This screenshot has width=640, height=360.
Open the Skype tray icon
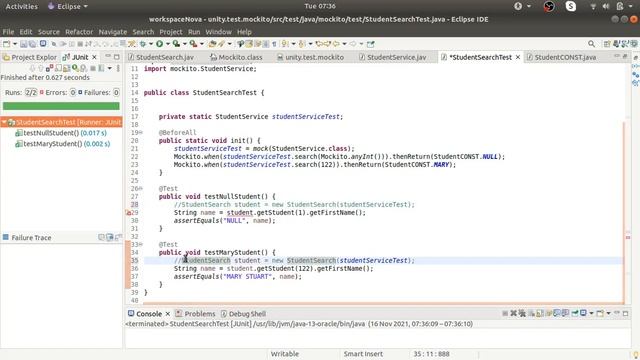571,6
